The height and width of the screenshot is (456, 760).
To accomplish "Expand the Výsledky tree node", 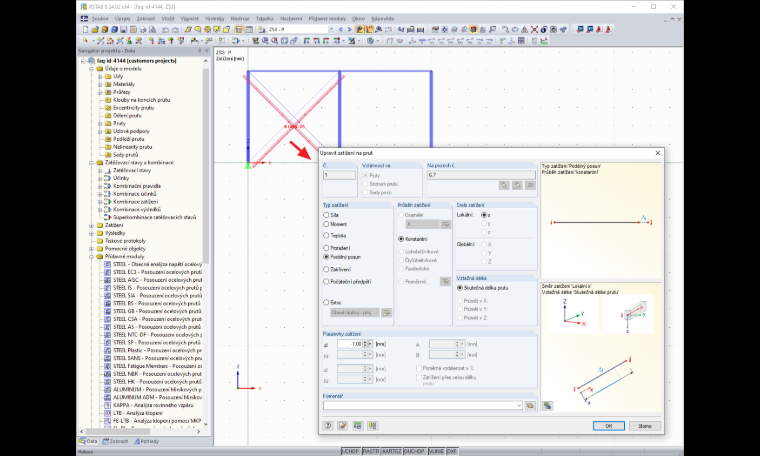I will [92, 233].
